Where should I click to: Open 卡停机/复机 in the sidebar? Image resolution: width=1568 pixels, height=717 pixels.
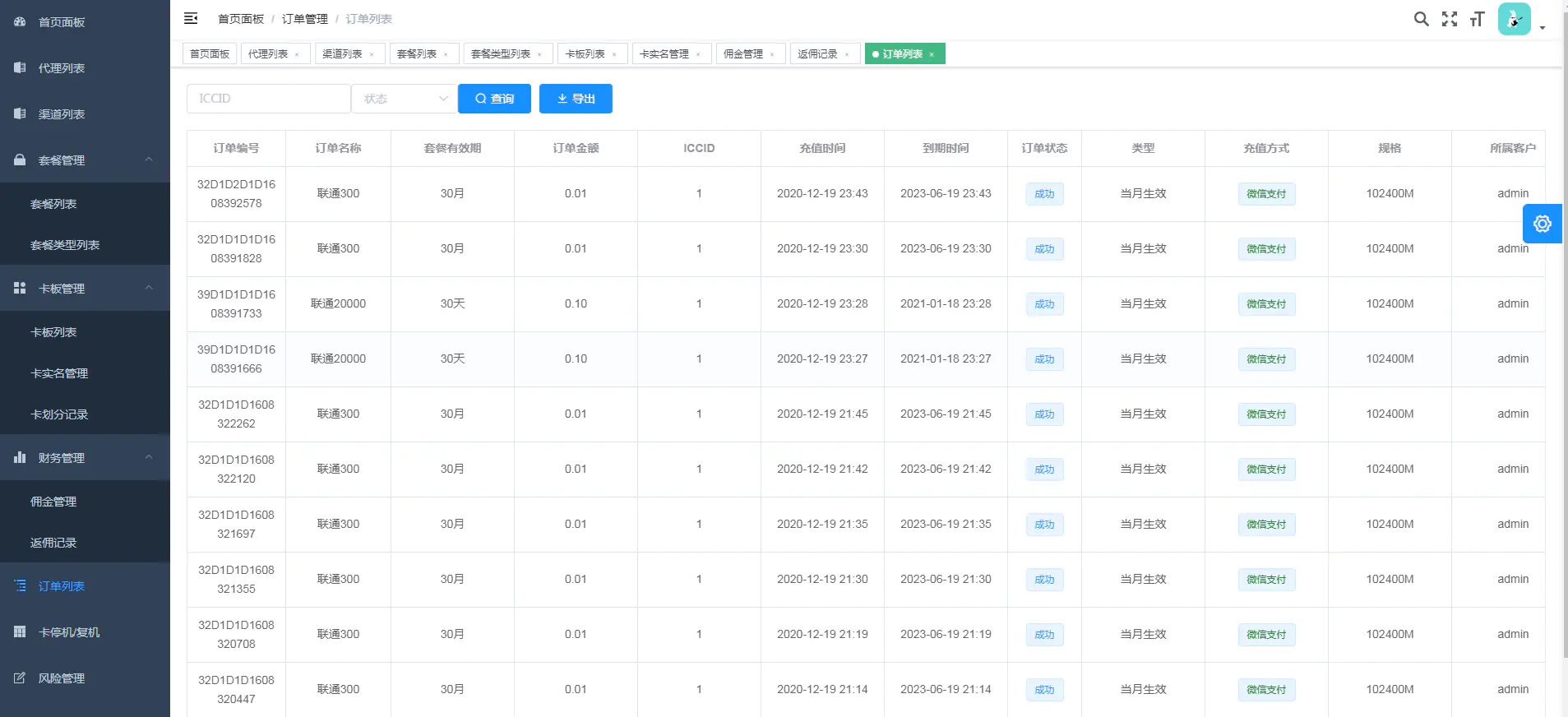[69, 632]
